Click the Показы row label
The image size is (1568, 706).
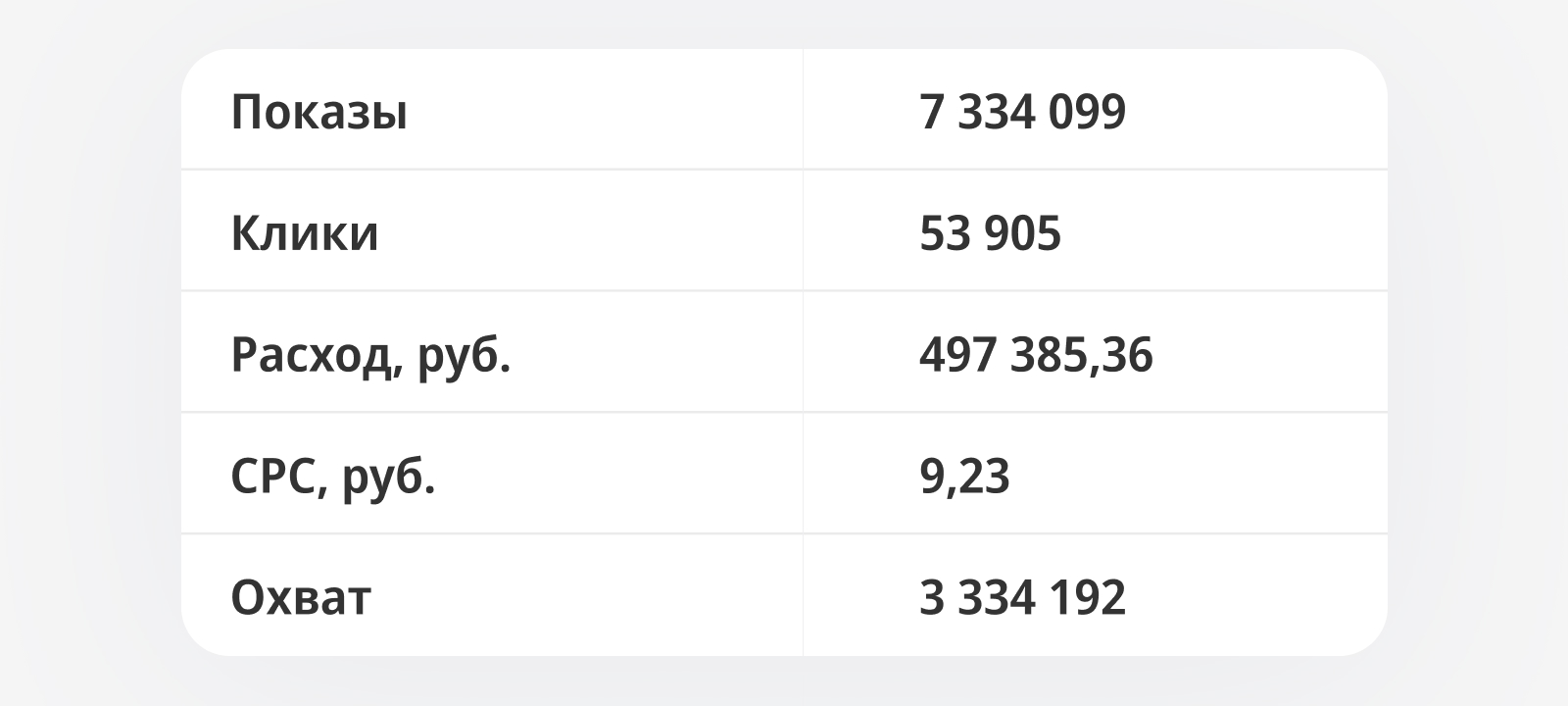[x=318, y=112]
